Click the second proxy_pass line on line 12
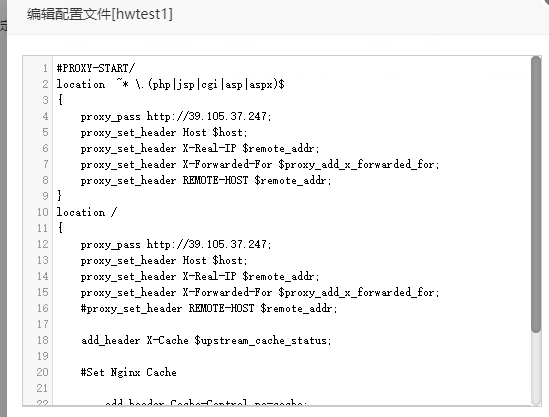This screenshot has width=549, height=417. 176,244
